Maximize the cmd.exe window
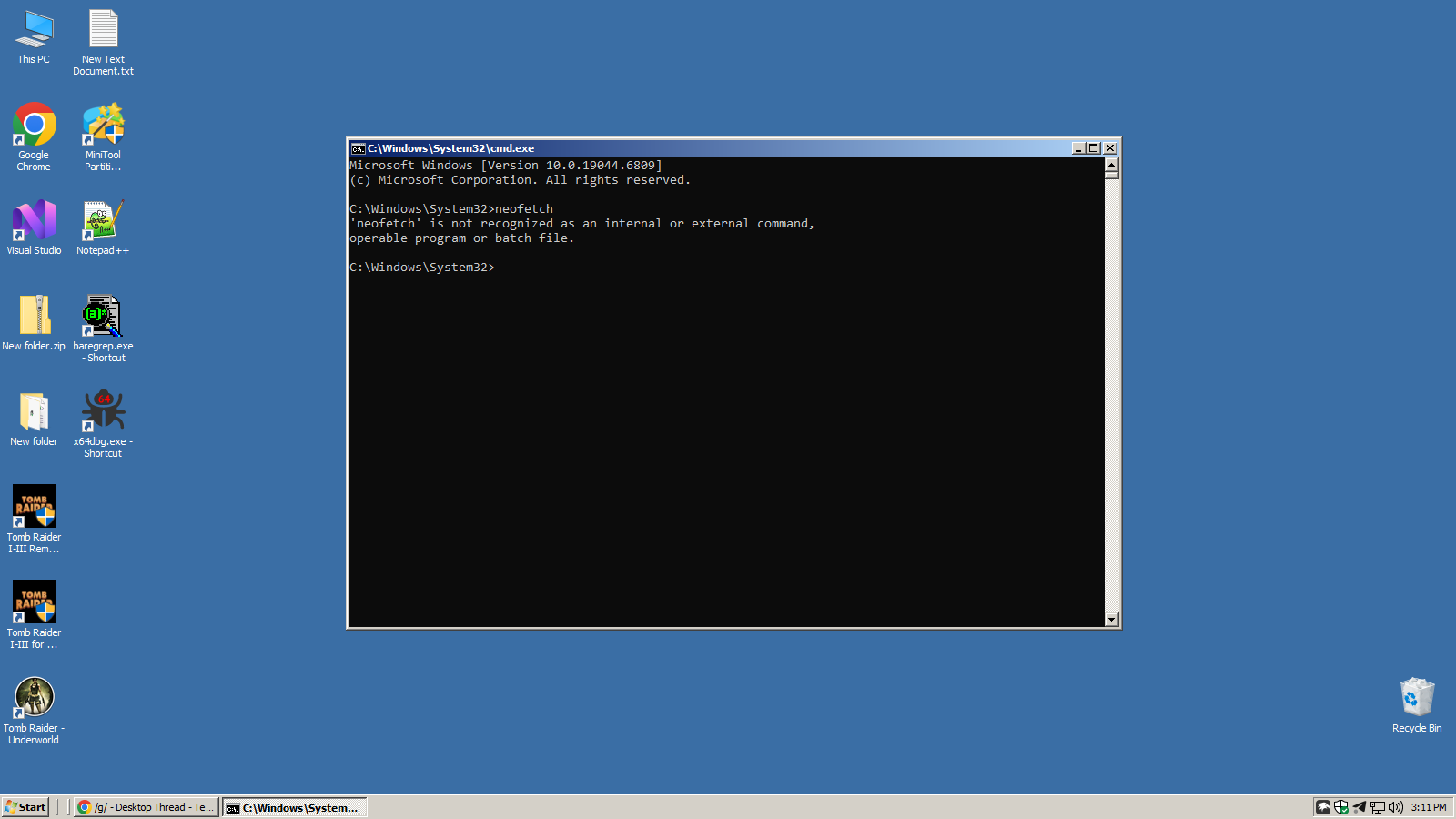 pos(1094,148)
